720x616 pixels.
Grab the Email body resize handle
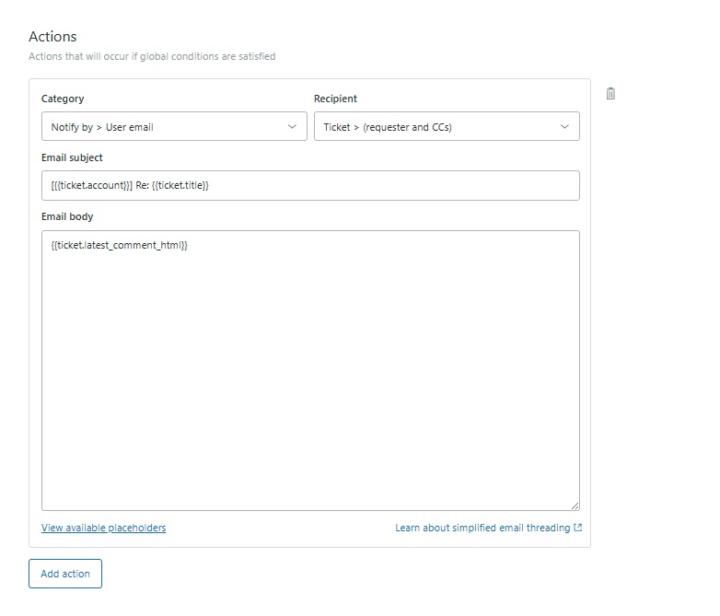[574, 506]
